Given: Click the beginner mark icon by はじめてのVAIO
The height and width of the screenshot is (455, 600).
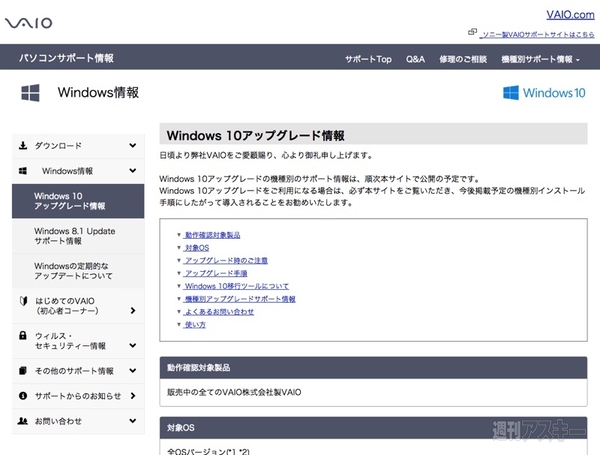Looking at the screenshot, I should pyautogui.click(x=23, y=301).
